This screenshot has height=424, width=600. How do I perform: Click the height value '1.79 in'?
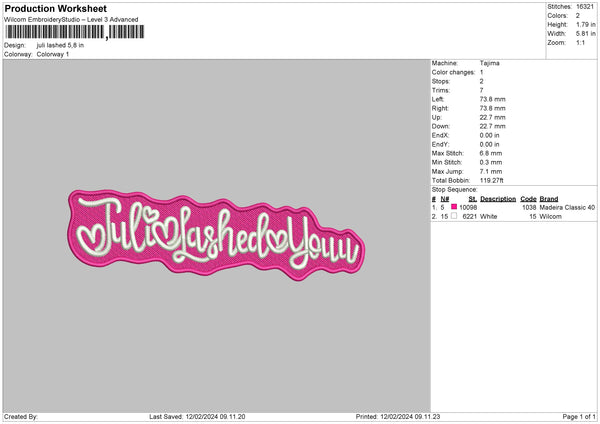(x=586, y=24)
